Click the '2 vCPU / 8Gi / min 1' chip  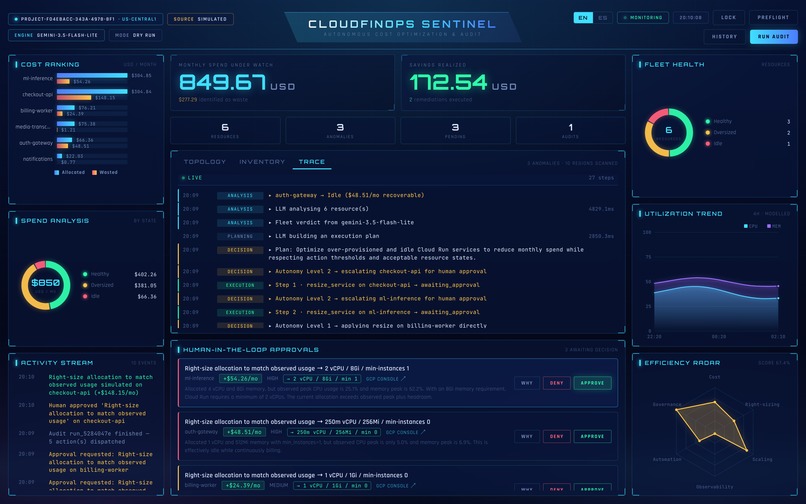coord(321,379)
